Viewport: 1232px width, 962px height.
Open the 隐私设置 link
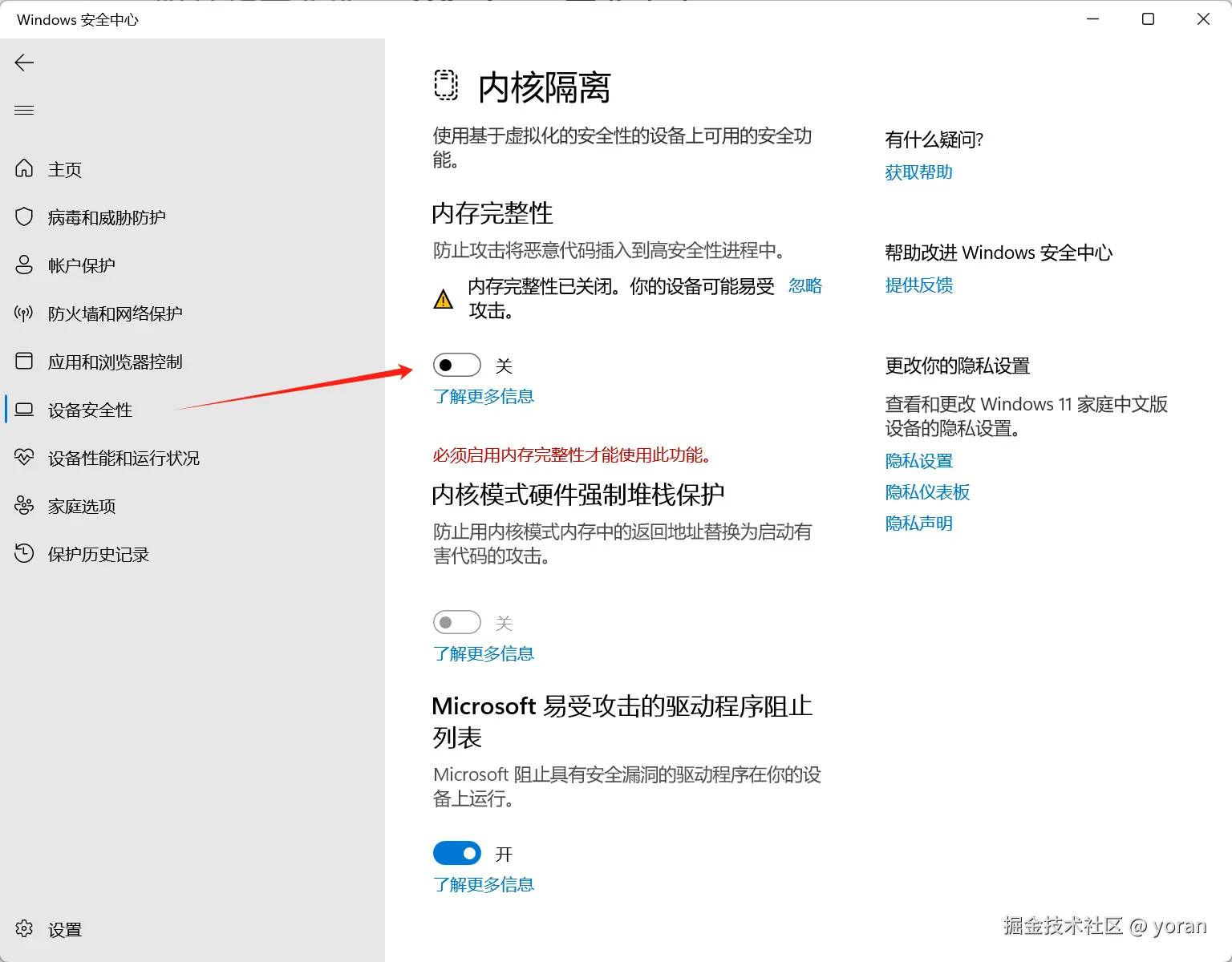(919, 461)
